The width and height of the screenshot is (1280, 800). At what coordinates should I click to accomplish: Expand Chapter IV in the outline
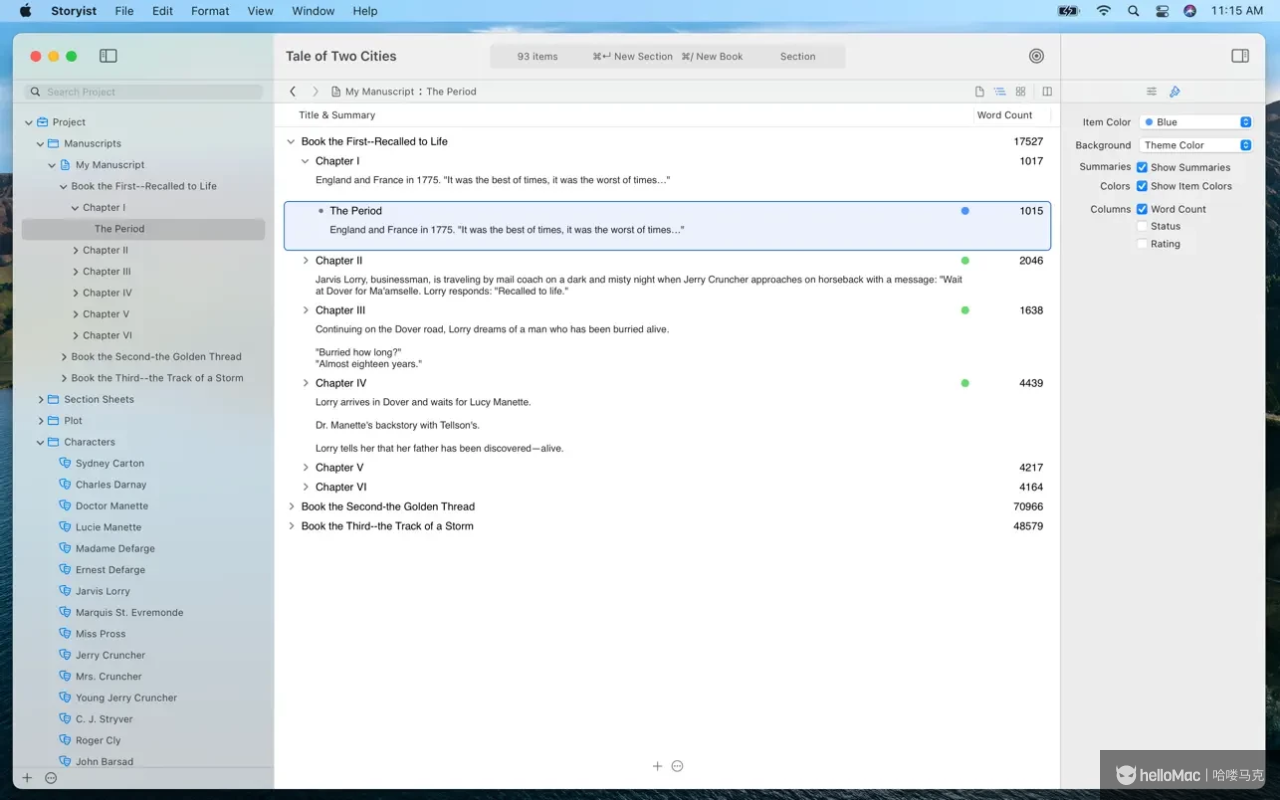click(306, 383)
